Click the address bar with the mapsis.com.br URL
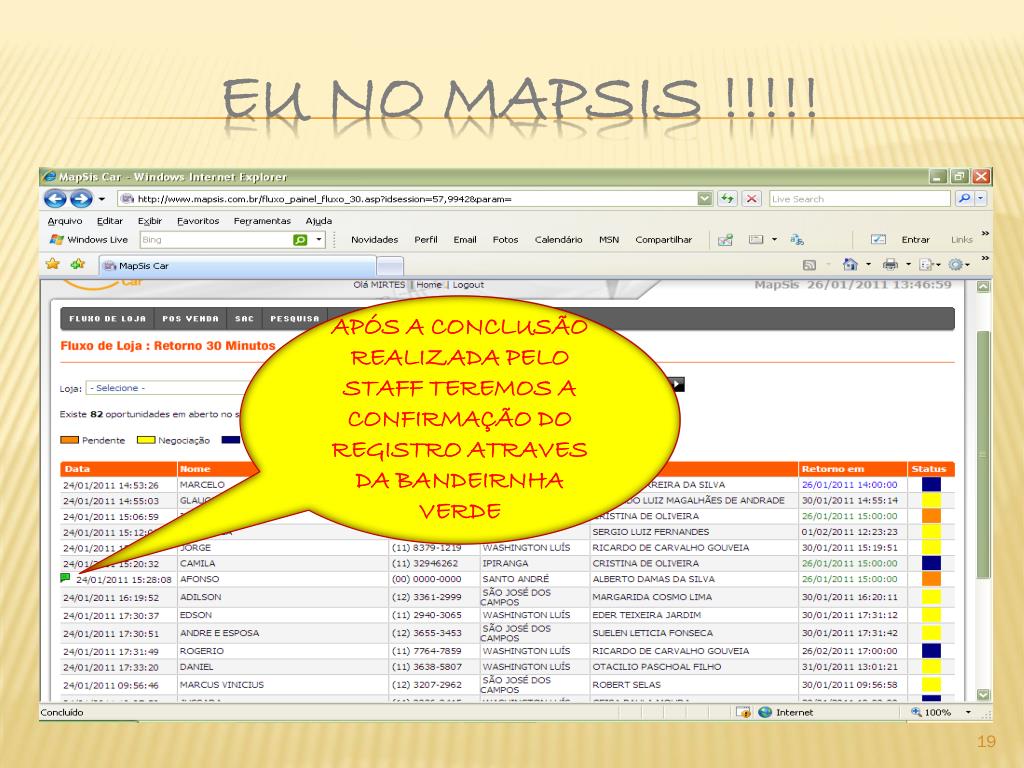Image resolution: width=1024 pixels, height=768 pixels. (407, 199)
